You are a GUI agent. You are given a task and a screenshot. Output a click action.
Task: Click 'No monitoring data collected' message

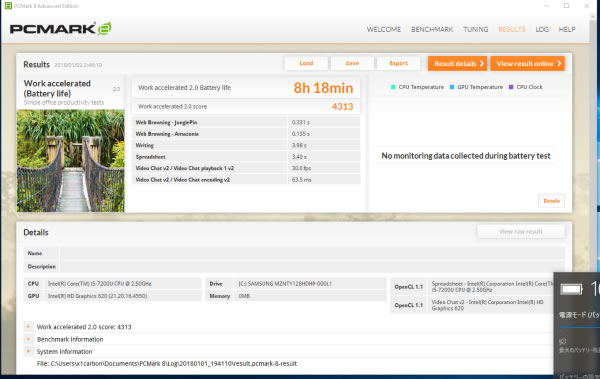[x=466, y=156]
